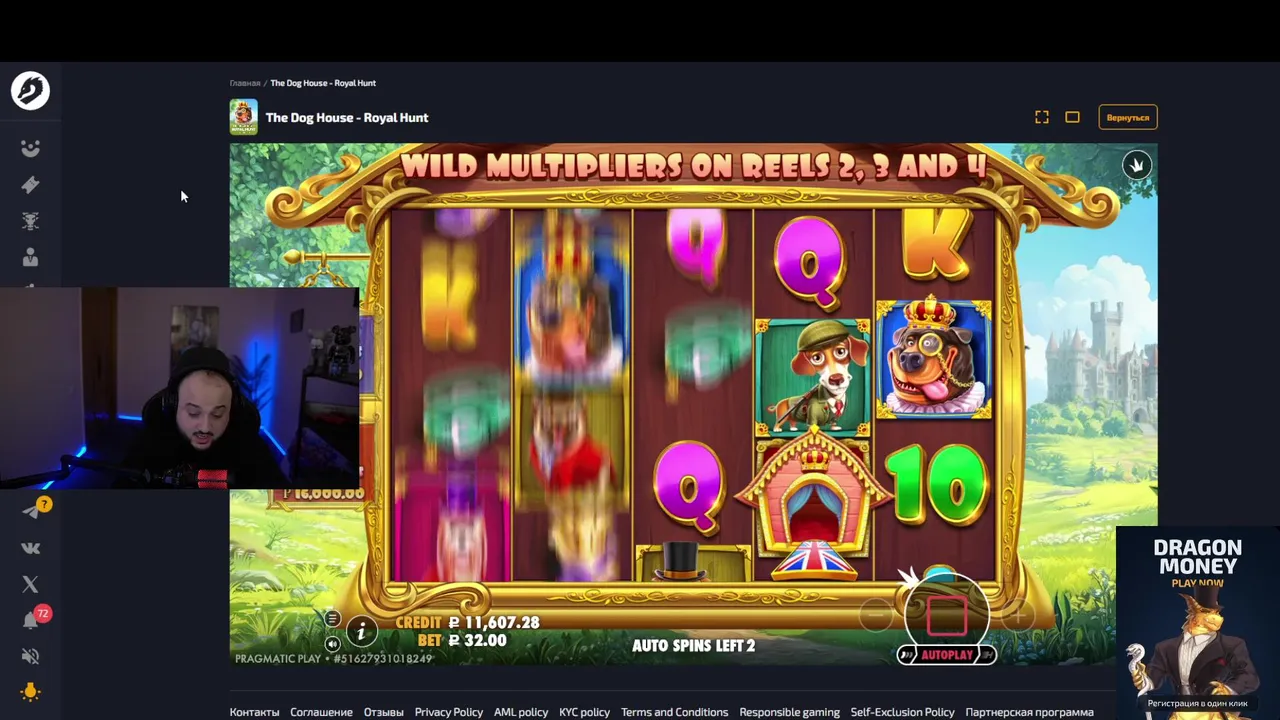Image resolution: width=1280 pixels, height=720 pixels.
Task: Open Self-Exclusion Policy footer link
Action: (x=903, y=712)
